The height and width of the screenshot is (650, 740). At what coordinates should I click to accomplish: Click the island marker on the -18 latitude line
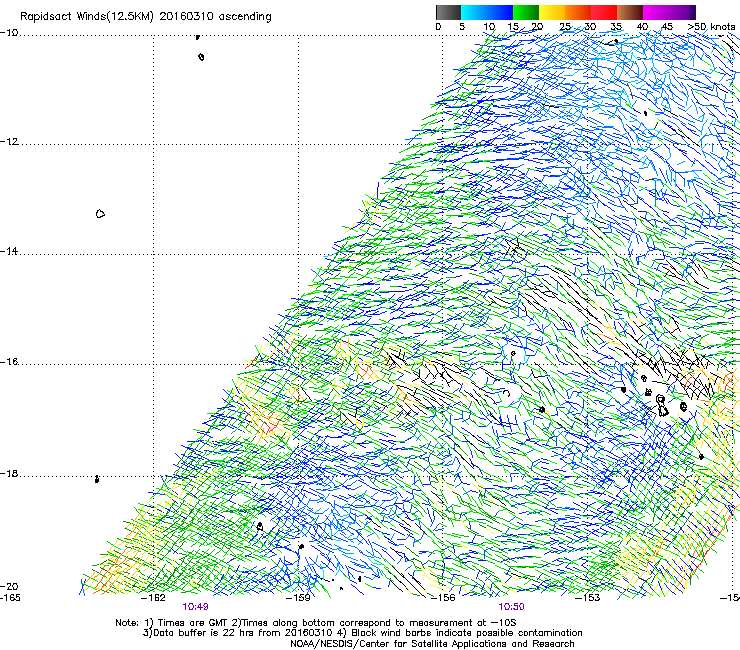(x=97, y=479)
